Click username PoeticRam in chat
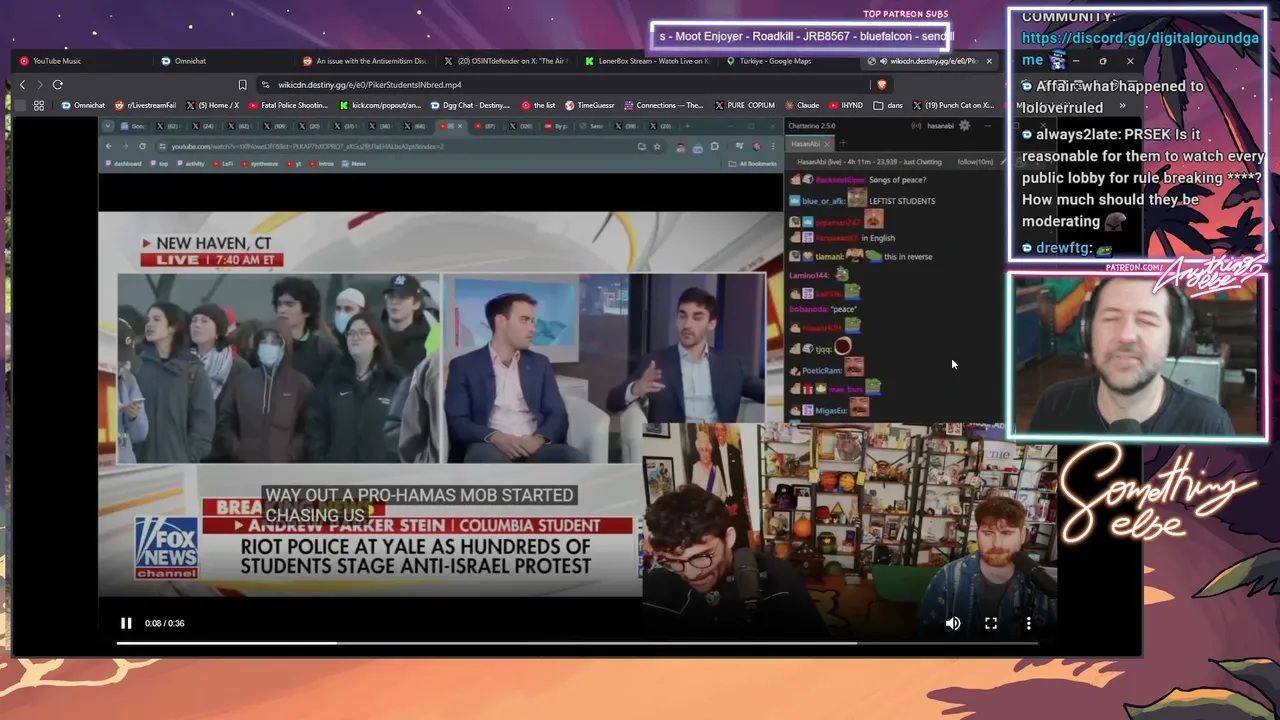The image size is (1280, 720). [x=822, y=371]
